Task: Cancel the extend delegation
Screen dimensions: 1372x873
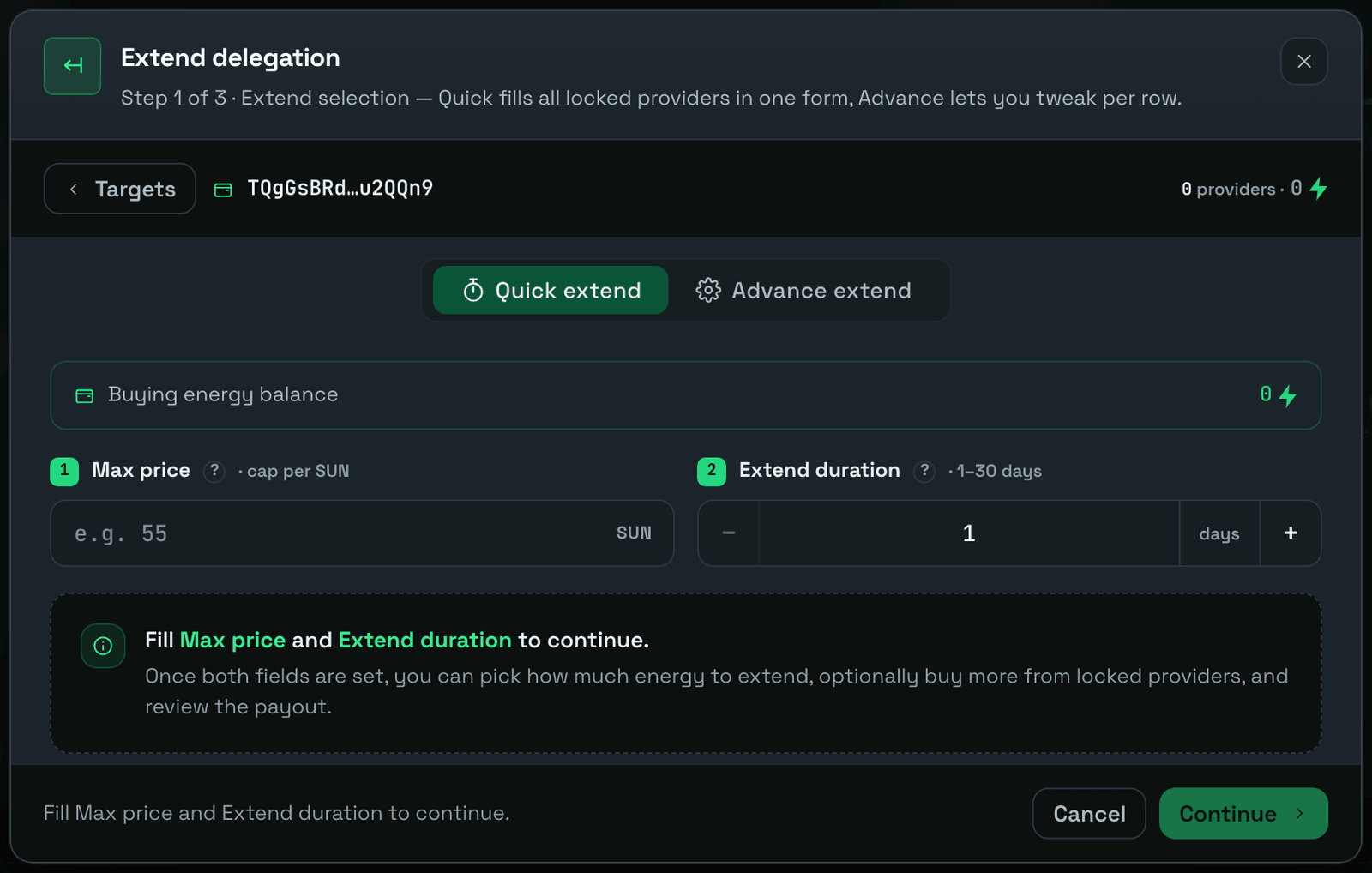Action: coord(1089,813)
